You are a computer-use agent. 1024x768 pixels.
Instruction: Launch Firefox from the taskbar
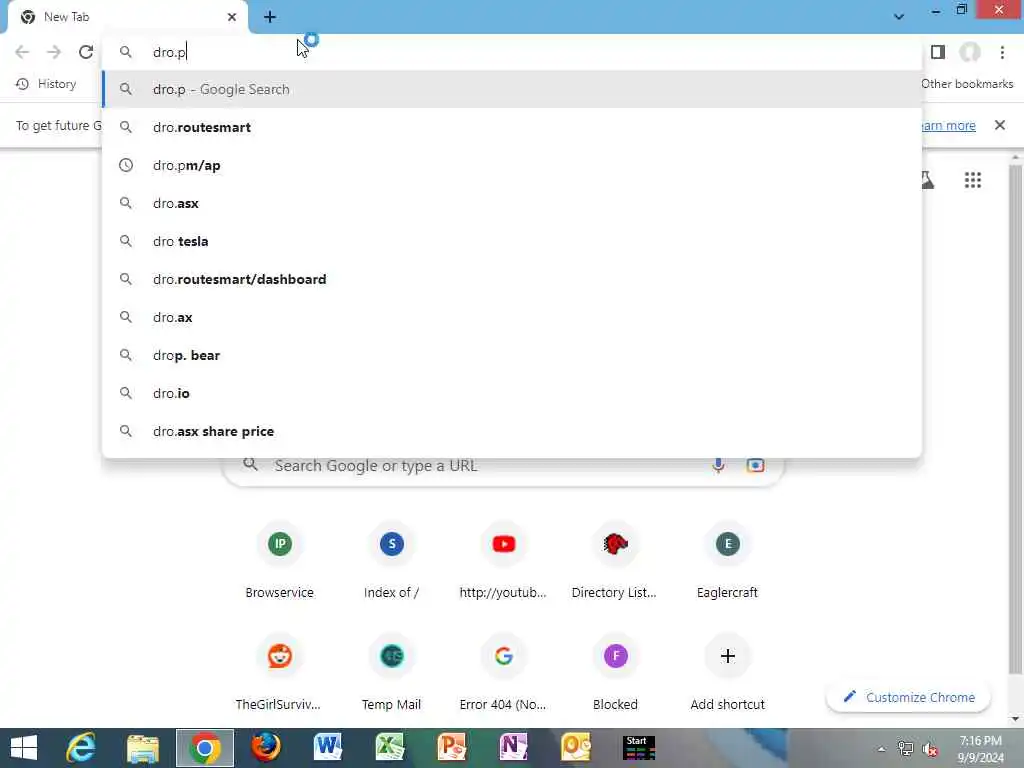tap(266, 748)
